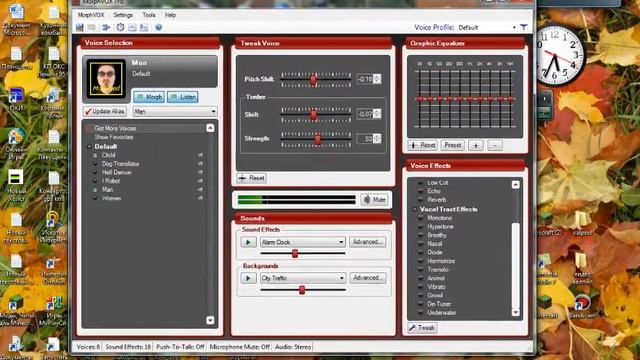
Task: Click the clock icon in the toolbar
Action: [x=120, y=27]
